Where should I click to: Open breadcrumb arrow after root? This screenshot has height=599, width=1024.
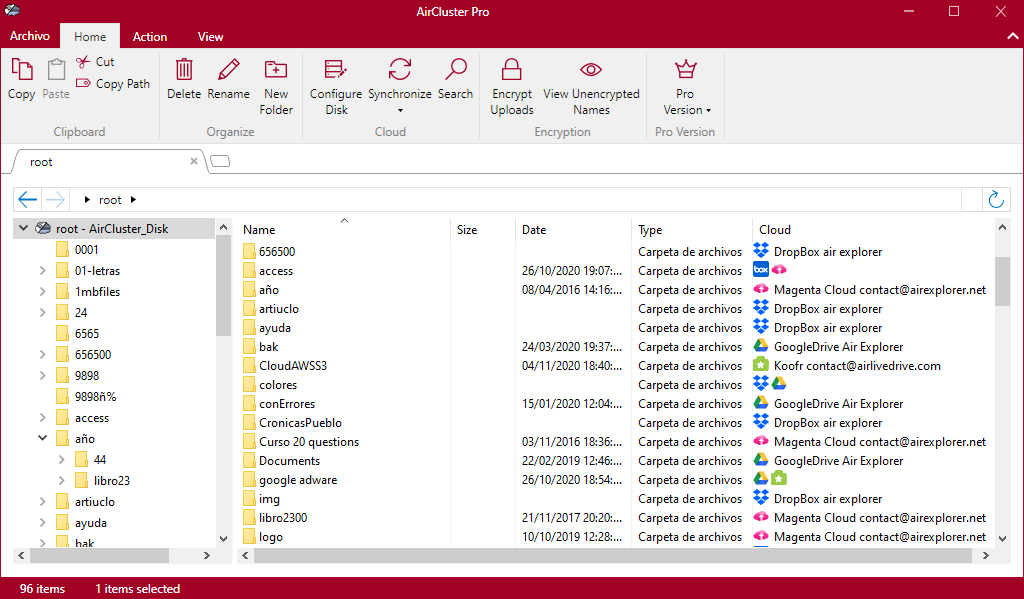[x=133, y=200]
